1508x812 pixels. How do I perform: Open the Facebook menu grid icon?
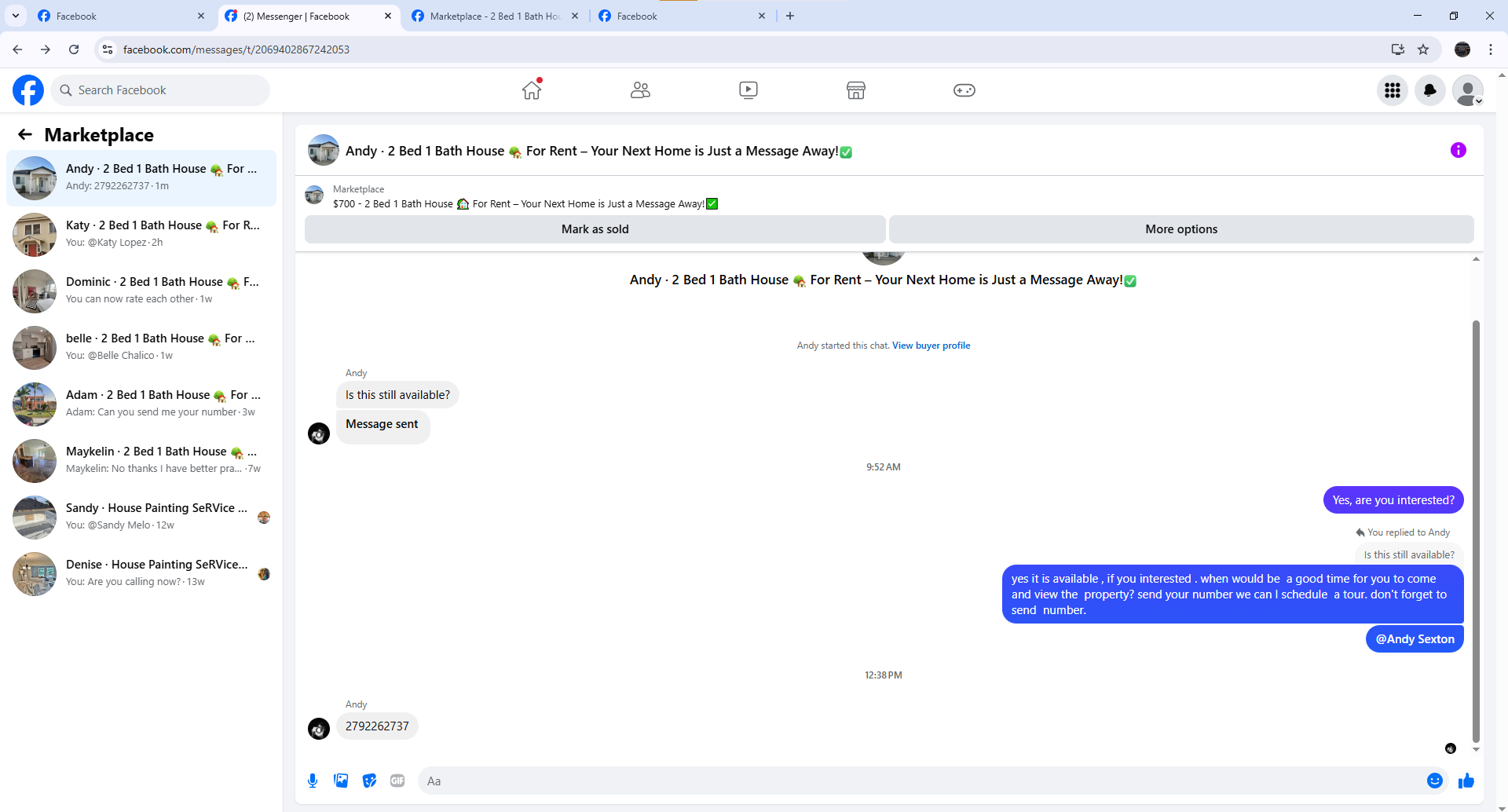click(1393, 90)
